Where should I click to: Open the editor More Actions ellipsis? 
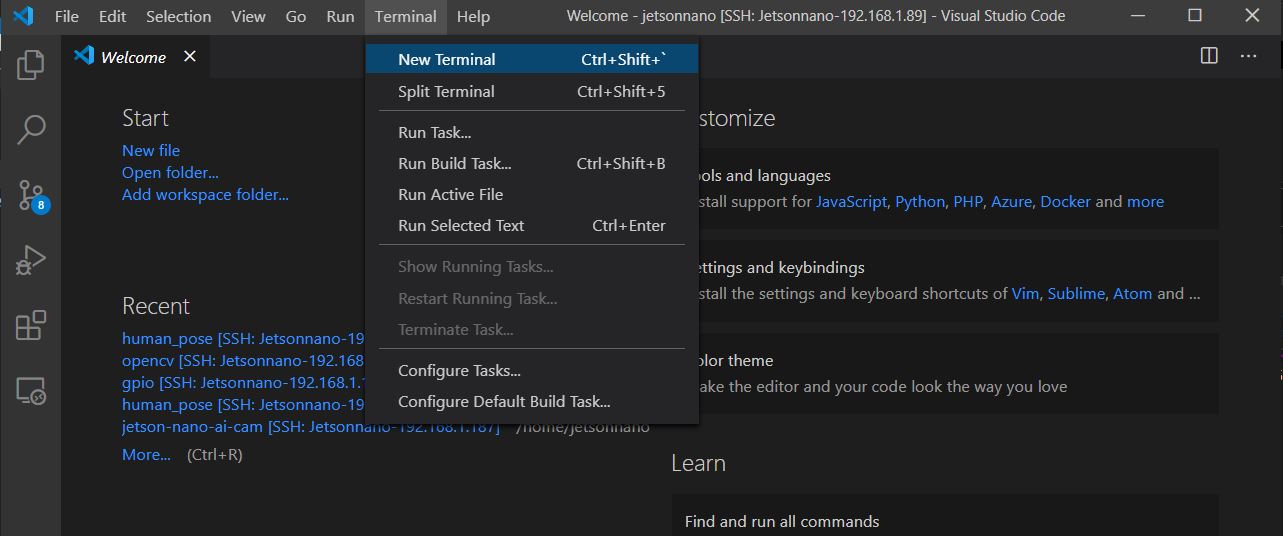(x=1248, y=56)
